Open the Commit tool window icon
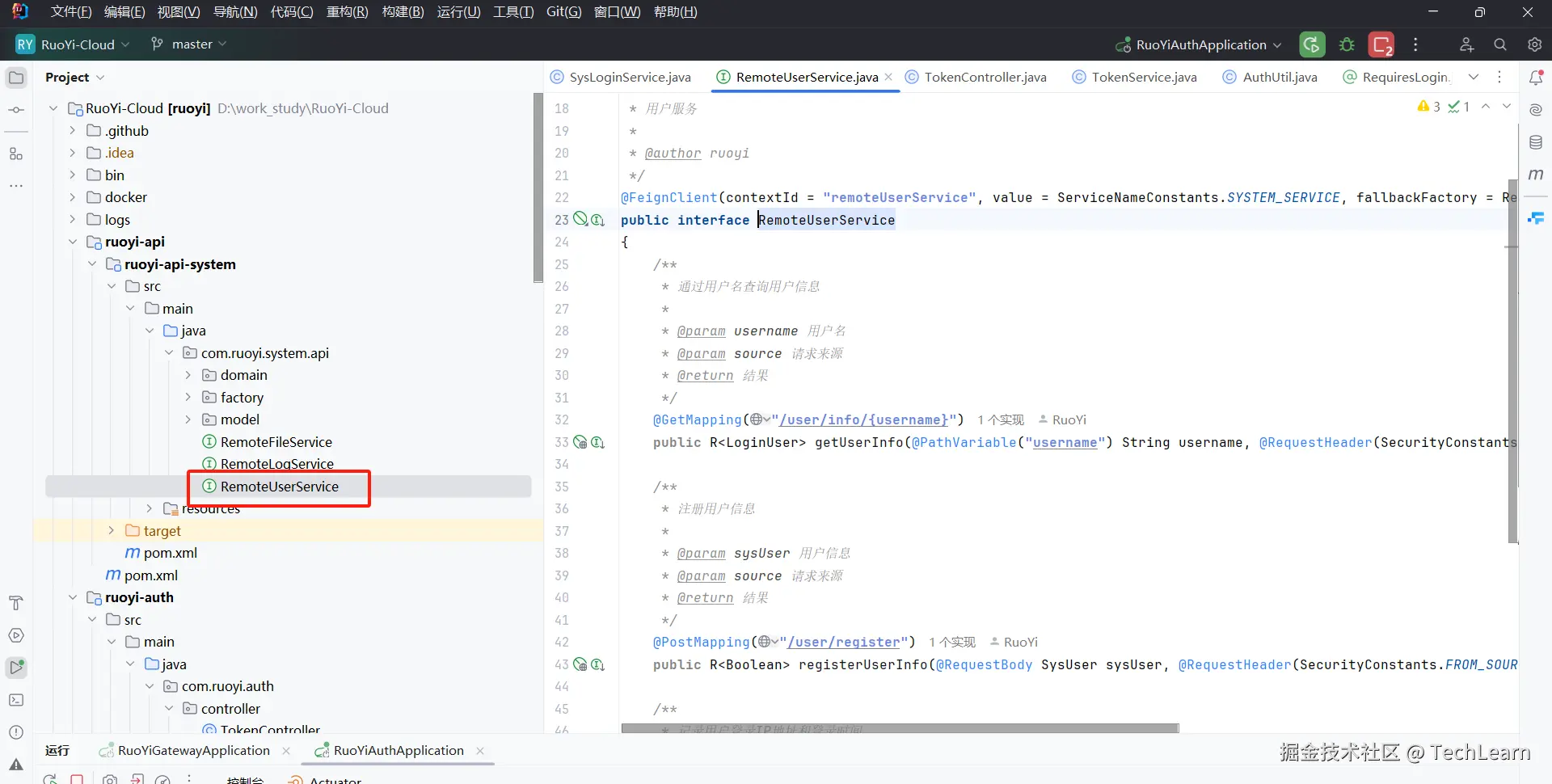1552x784 pixels. 16,110
